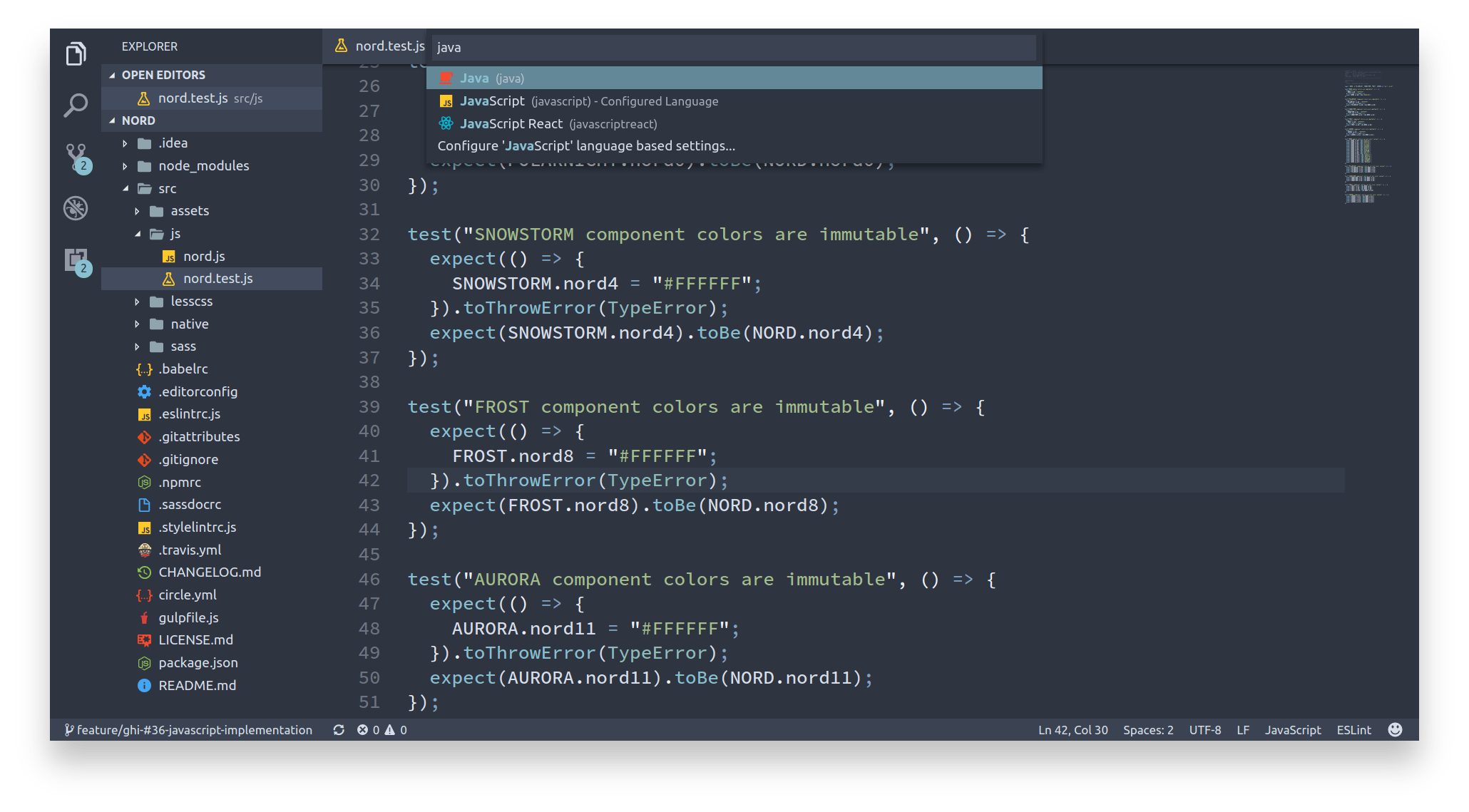Click the nord.test.js flask icon in editor tab

pyautogui.click(x=341, y=46)
